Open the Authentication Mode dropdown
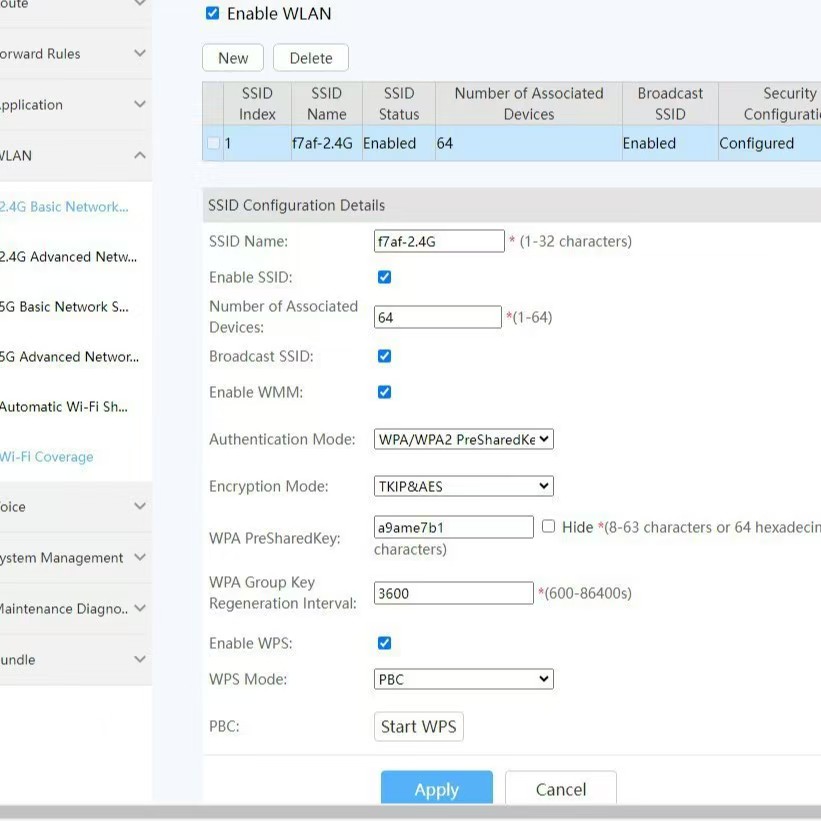The image size is (821, 821). (x=464, y=439)
